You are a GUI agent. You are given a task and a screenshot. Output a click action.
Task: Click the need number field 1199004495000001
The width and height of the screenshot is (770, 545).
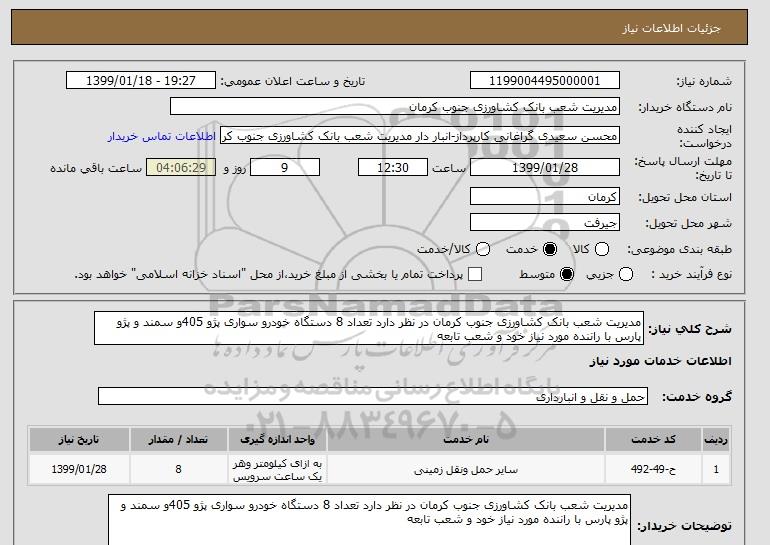(545, 81)
